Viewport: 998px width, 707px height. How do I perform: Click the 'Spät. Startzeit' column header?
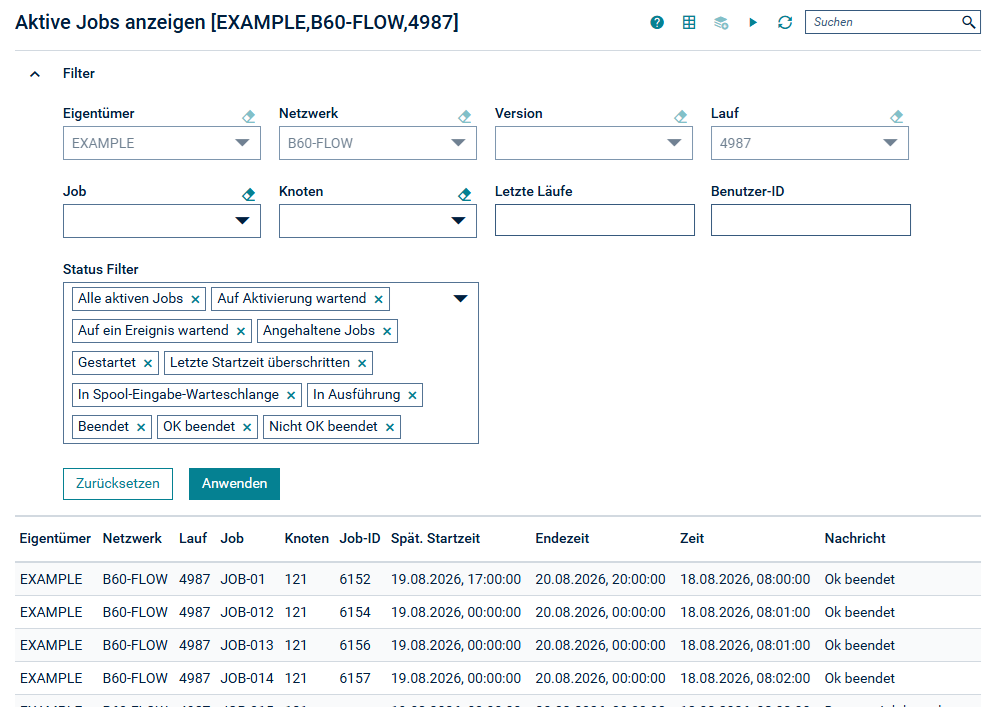coord(435,538)
